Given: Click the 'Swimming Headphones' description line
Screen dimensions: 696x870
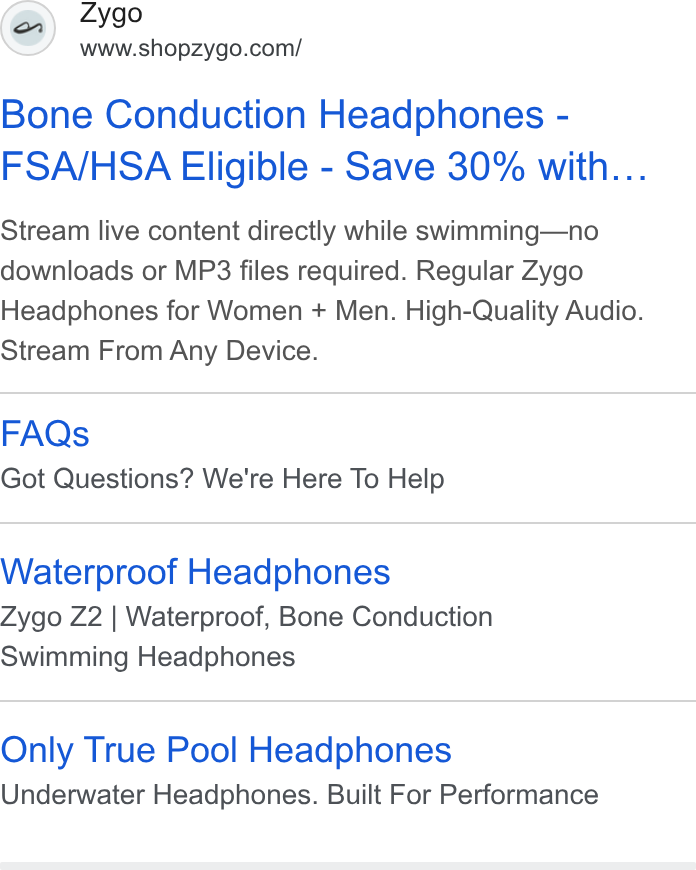Looking at the screenshot, I should [148, 657].
